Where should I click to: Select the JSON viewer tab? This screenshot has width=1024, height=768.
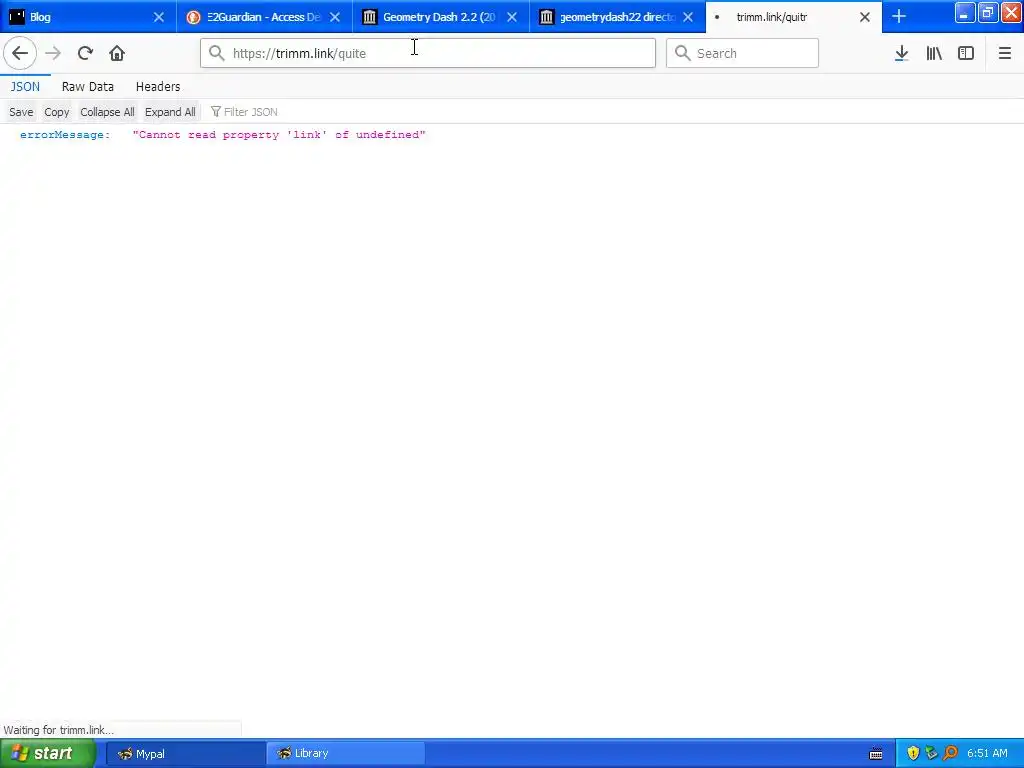tap(25, 86)
